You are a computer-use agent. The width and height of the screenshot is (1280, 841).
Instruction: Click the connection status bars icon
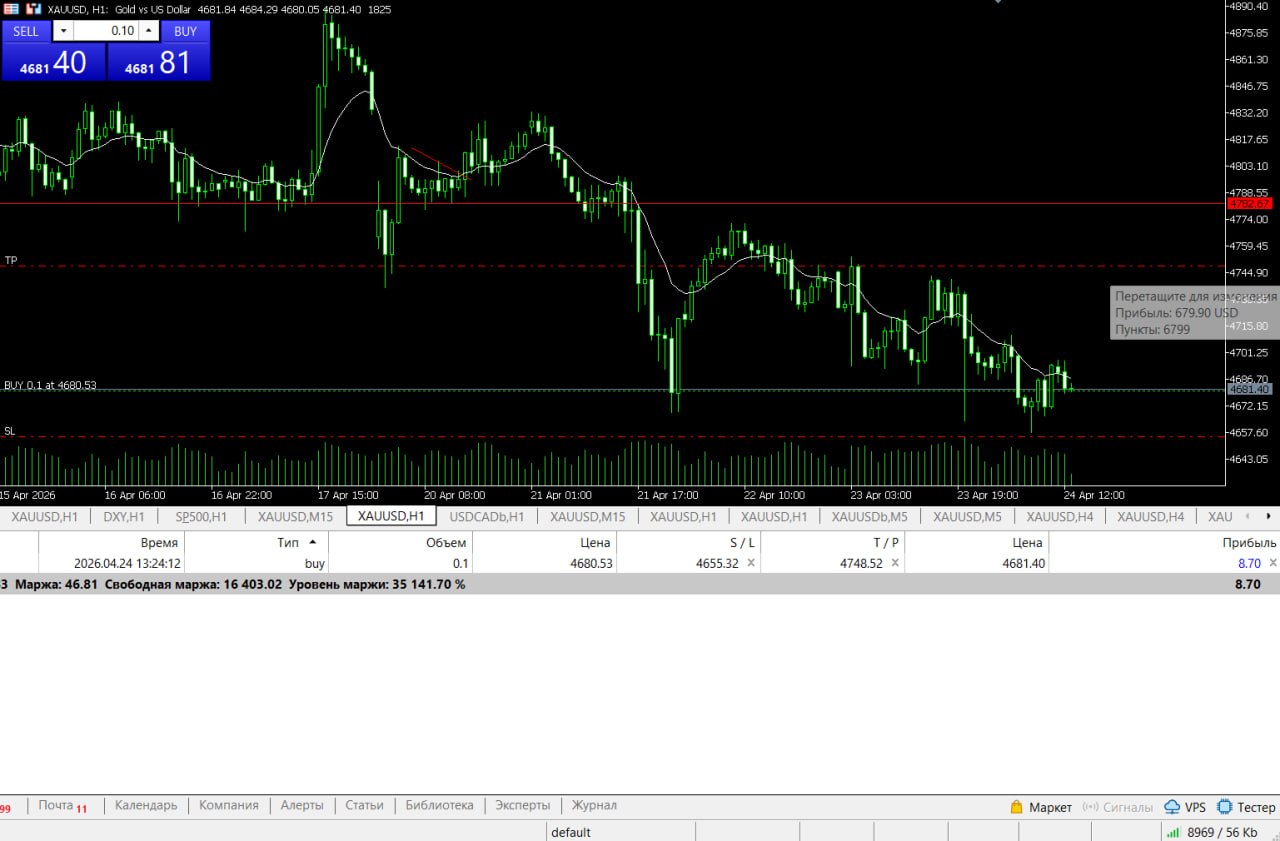pos(1172,832)
